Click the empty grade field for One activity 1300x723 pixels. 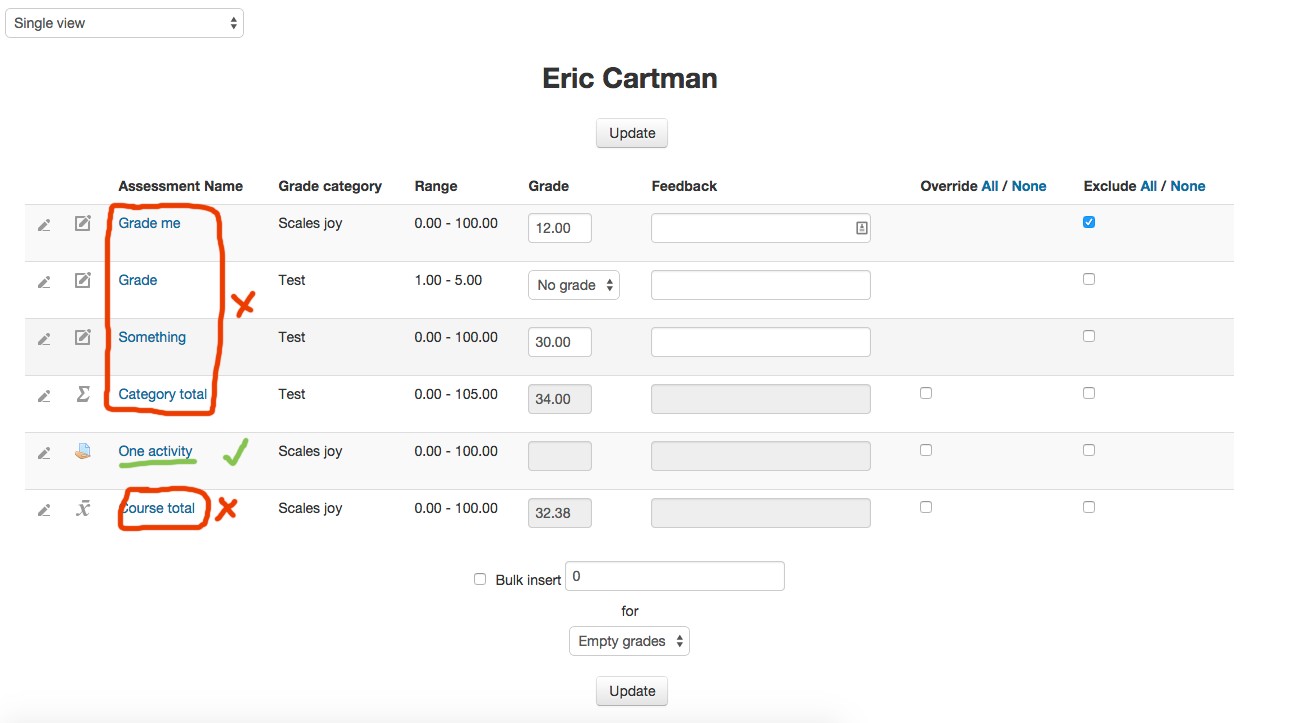tap(560, 456)
